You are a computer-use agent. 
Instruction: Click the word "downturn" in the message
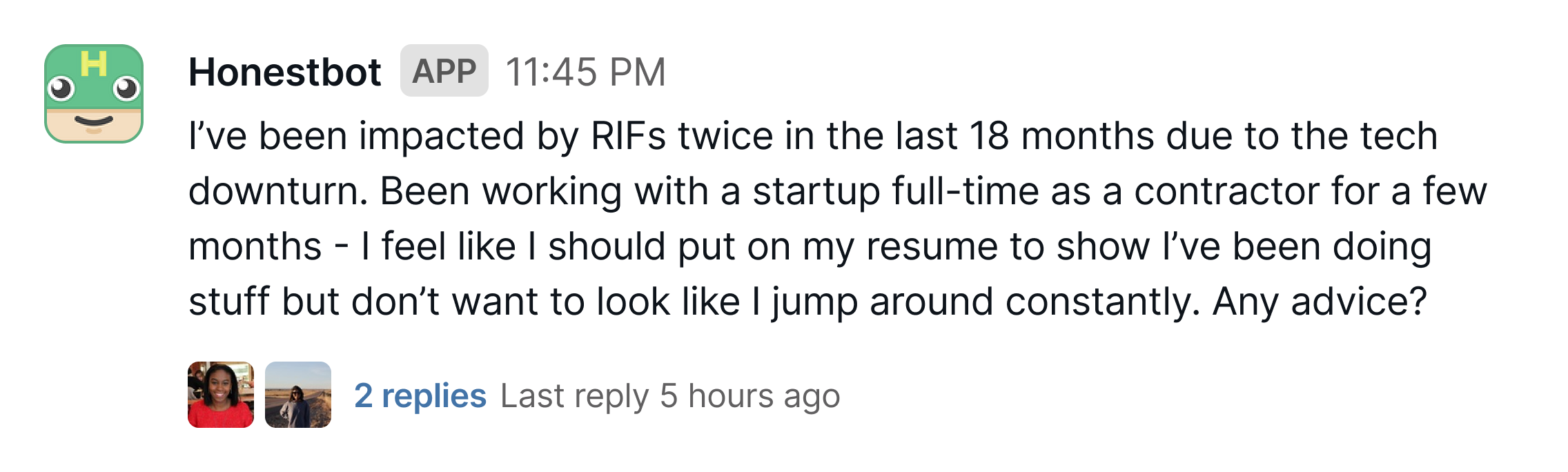click(277, 191)
